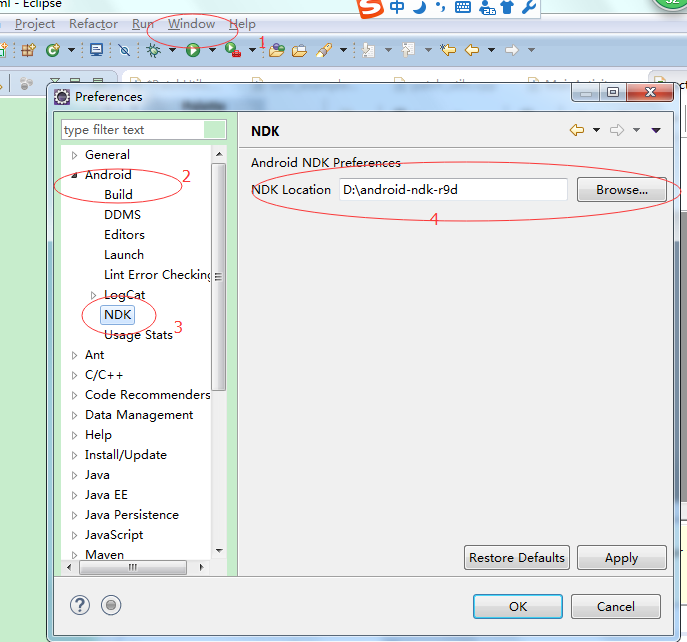
Task: Expand the C/C++ preferences node
Action: [74, 375]
